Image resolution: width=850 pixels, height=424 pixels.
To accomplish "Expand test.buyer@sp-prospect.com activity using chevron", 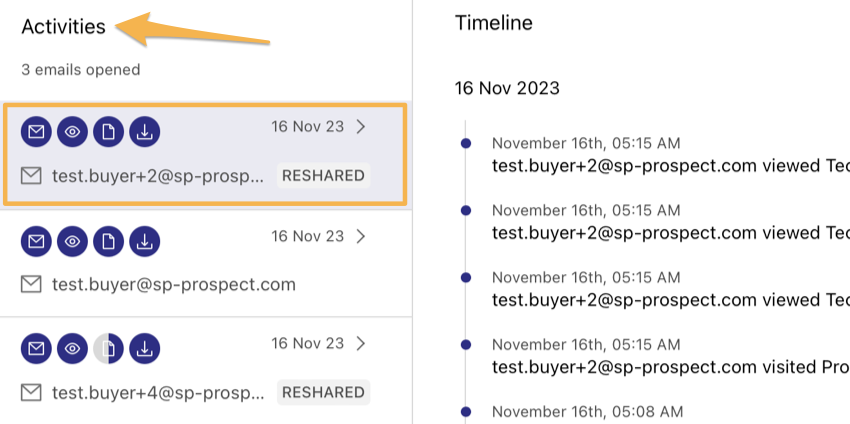I will coord(361,236).
